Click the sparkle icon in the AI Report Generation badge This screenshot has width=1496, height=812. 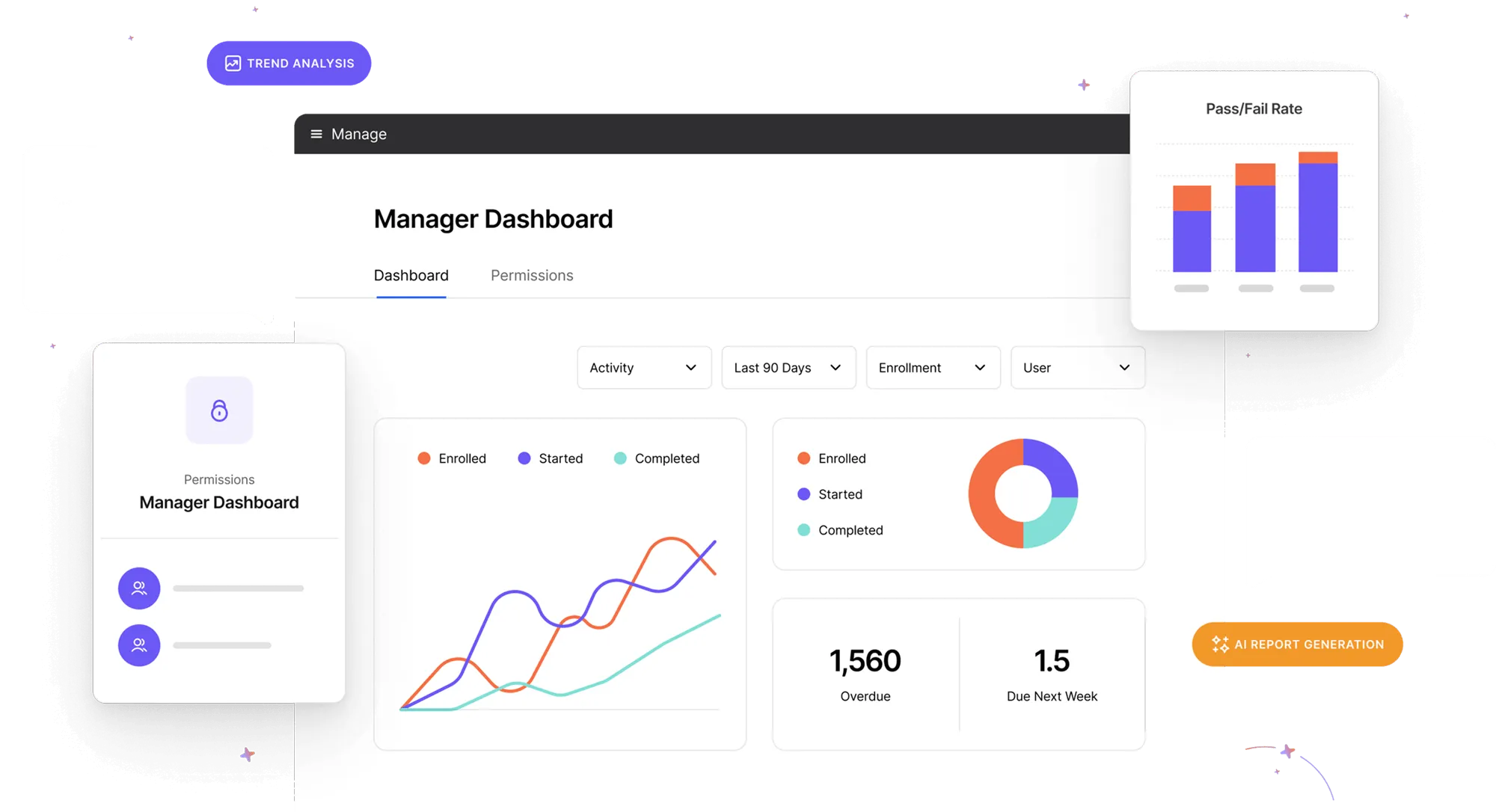(1220, 644)
